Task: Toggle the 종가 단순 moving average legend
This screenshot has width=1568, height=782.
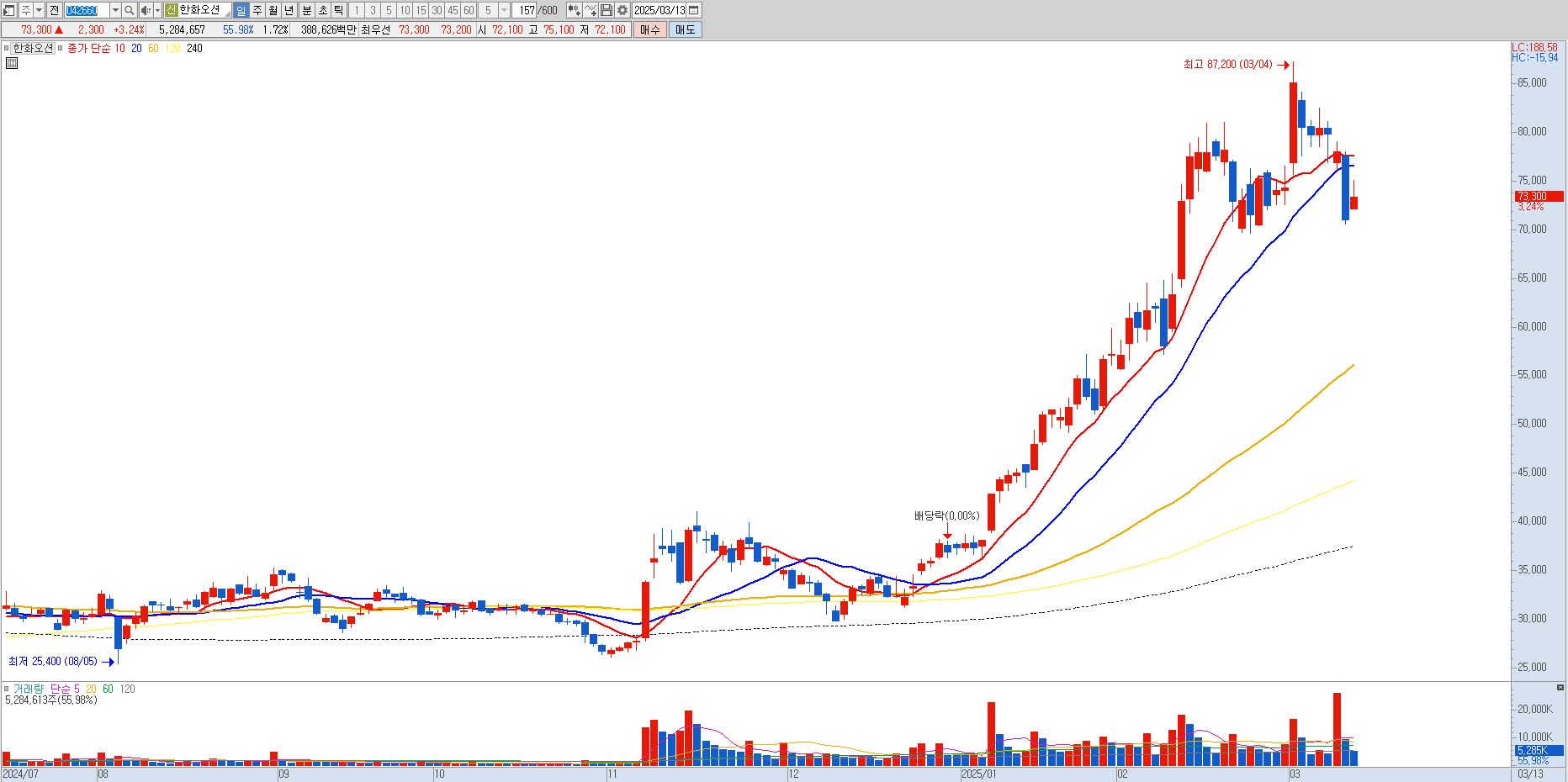Action: 88,48
